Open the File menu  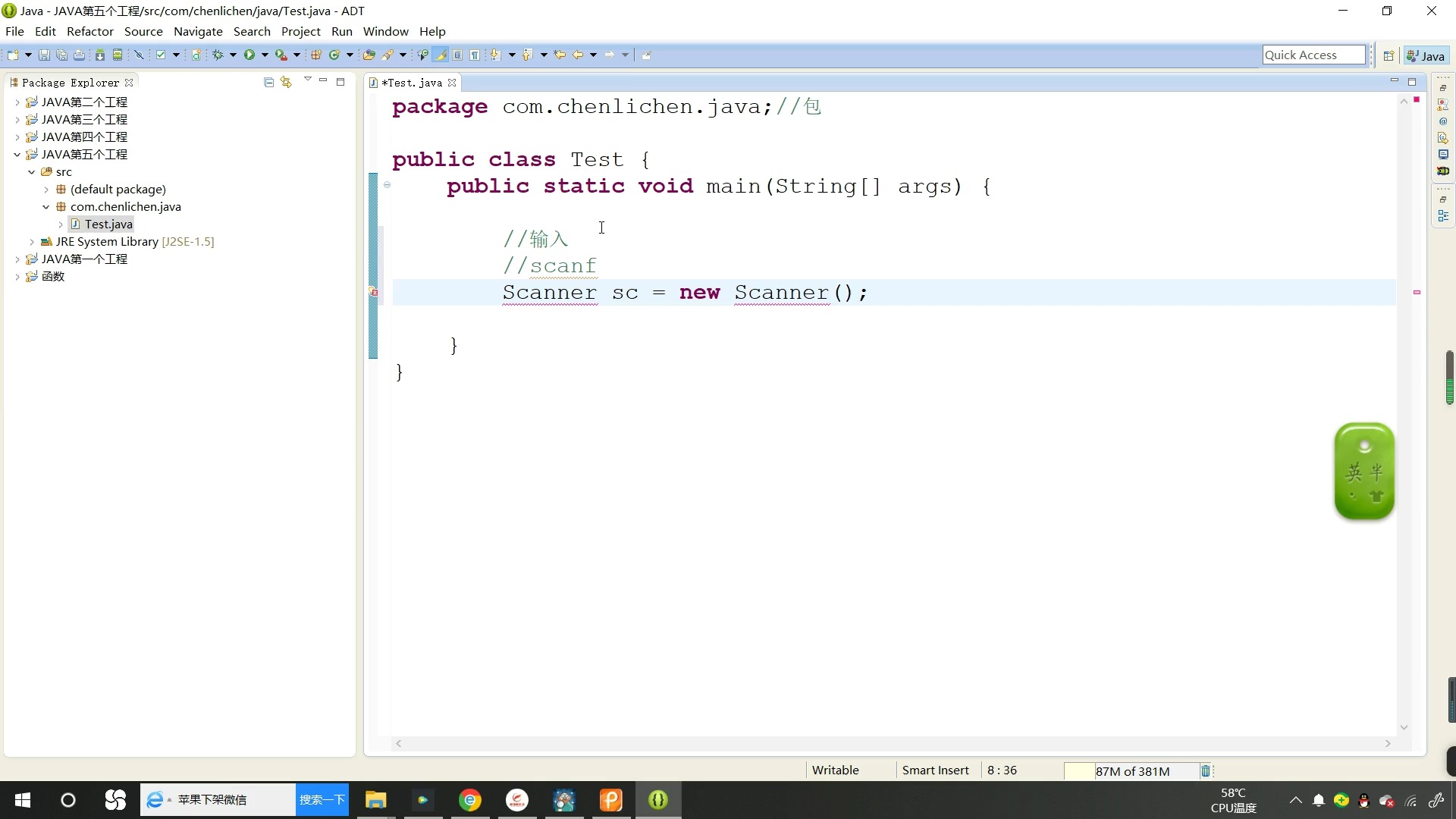[x=14, y=31]
